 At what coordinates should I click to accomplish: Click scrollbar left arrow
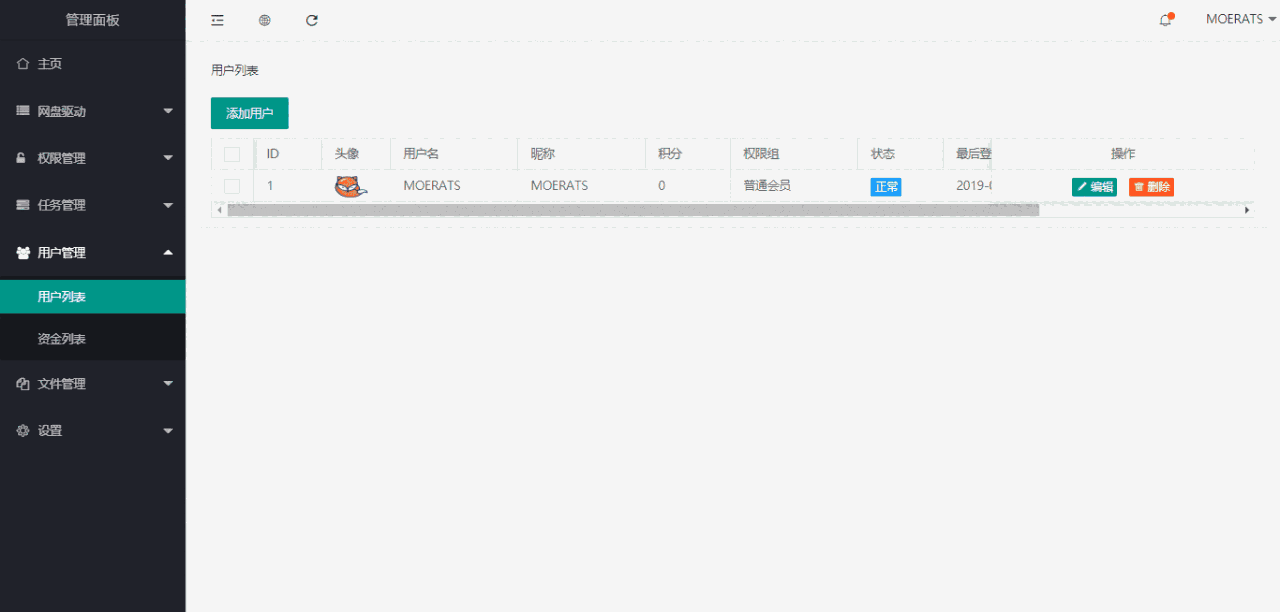218,210
